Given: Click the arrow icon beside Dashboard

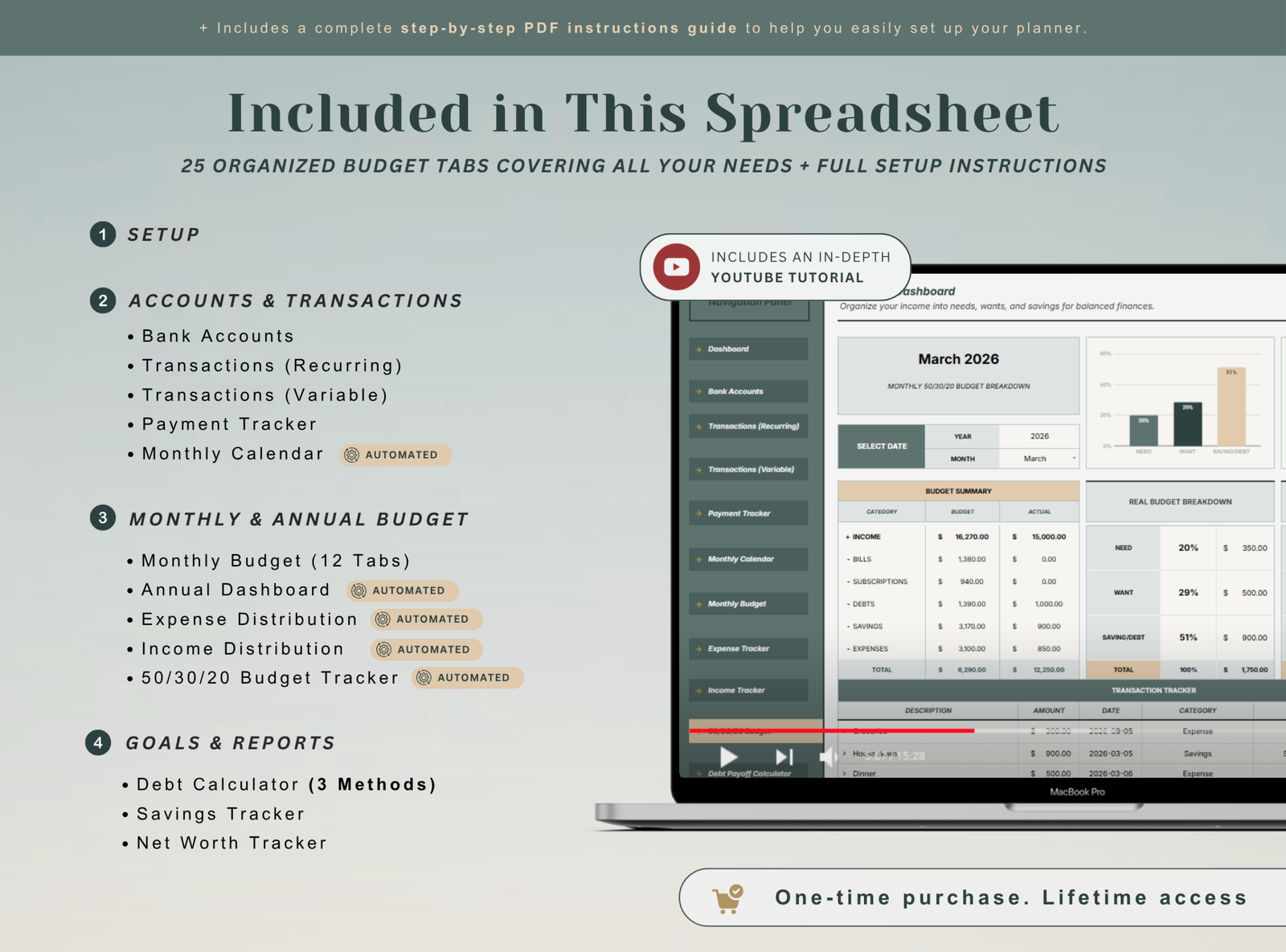Looking at the screenshot, I should [698, 349].
